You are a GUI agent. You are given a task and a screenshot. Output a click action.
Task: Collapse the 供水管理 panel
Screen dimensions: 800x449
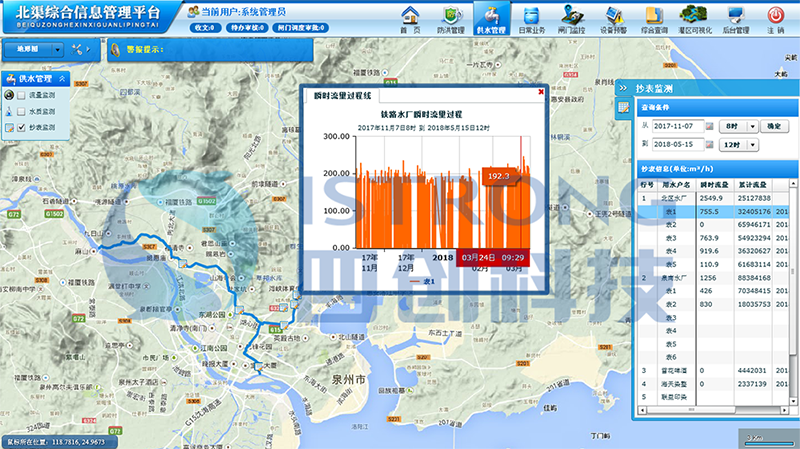(63, 78)
